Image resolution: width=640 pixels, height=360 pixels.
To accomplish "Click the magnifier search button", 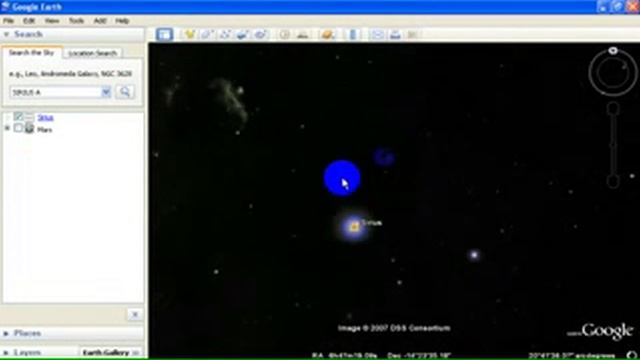I will (125, 92).
